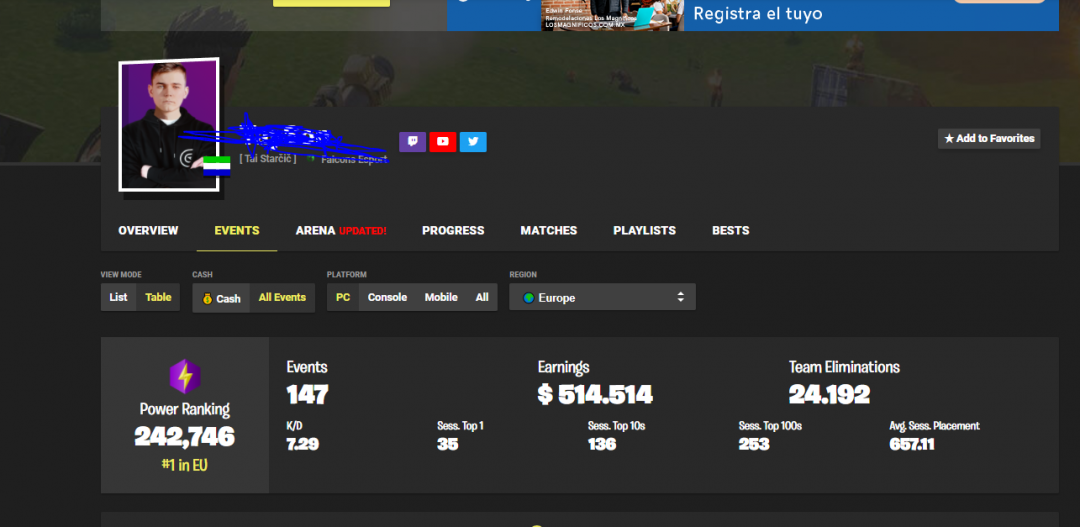Image resolution: width=1080 pixels, height=527 pixels.
Task: Click the Falcons Esports team link
Action: pos(350,160)
